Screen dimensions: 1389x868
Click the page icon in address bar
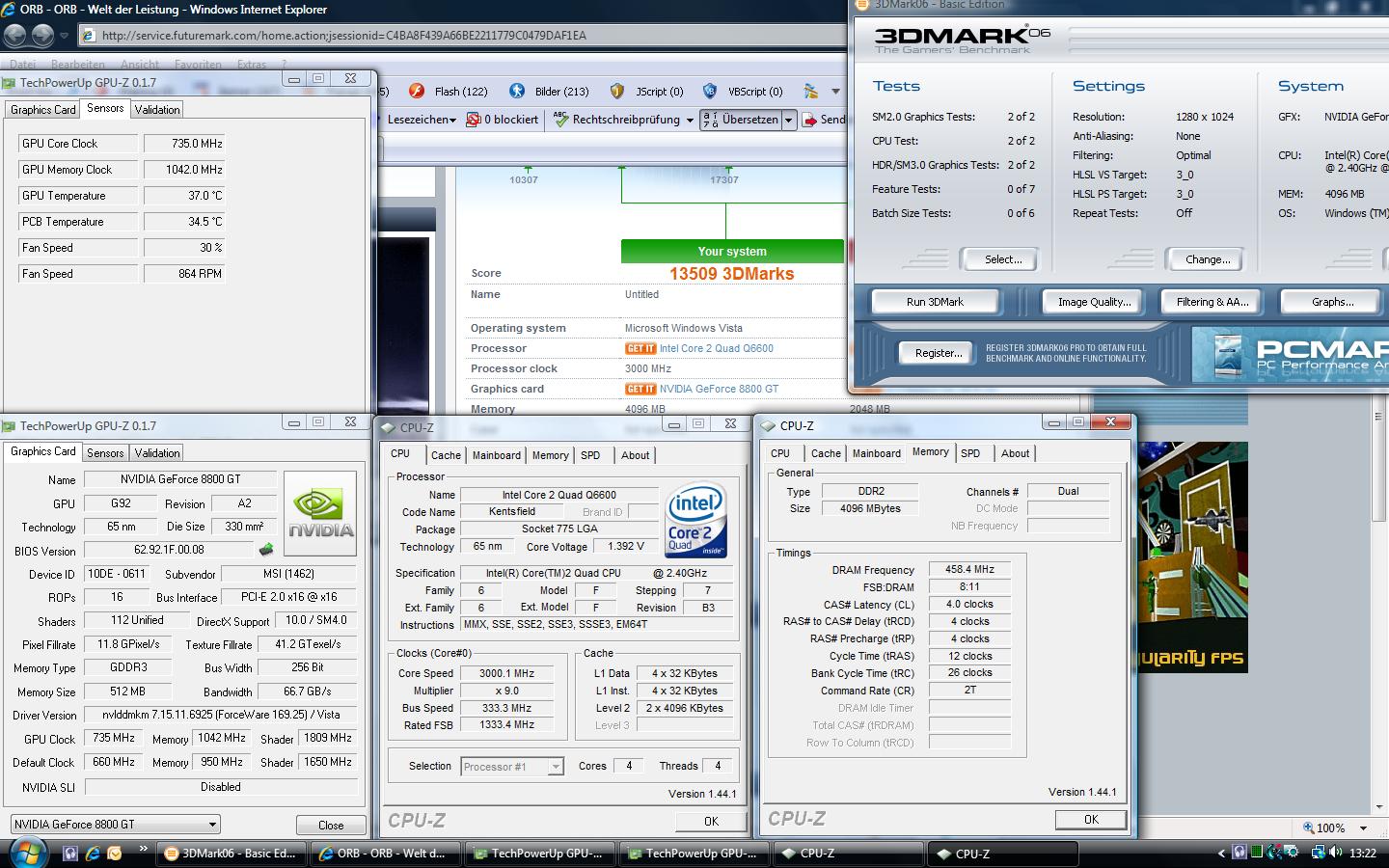coord(89,36)
